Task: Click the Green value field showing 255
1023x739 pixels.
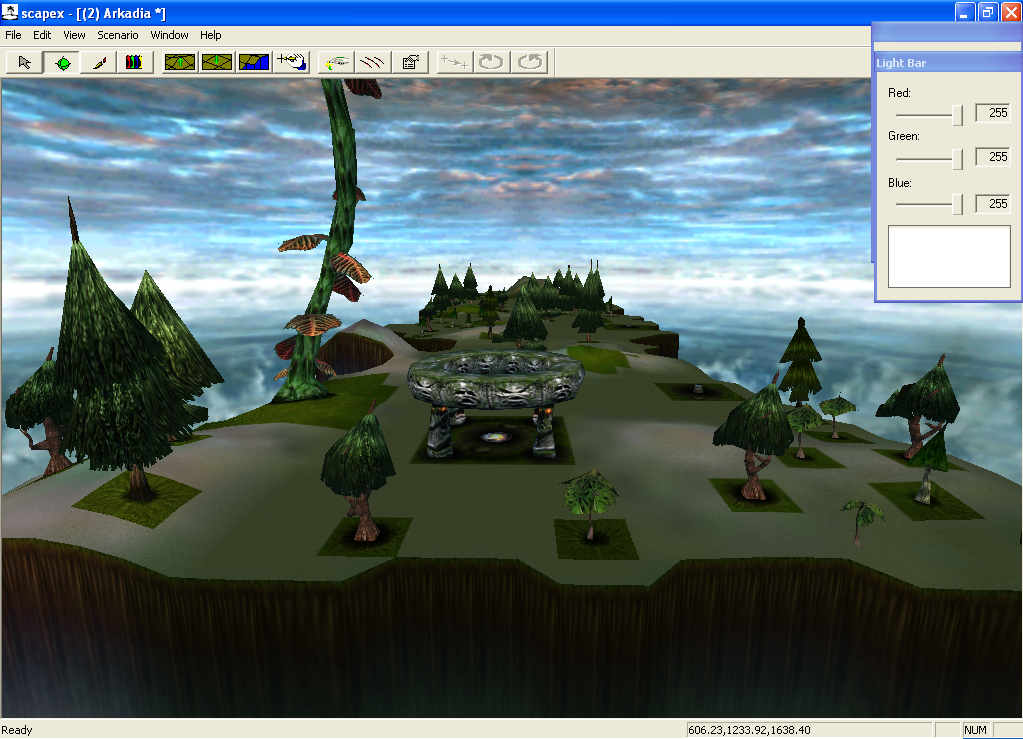Action: (x=992, y=157)
